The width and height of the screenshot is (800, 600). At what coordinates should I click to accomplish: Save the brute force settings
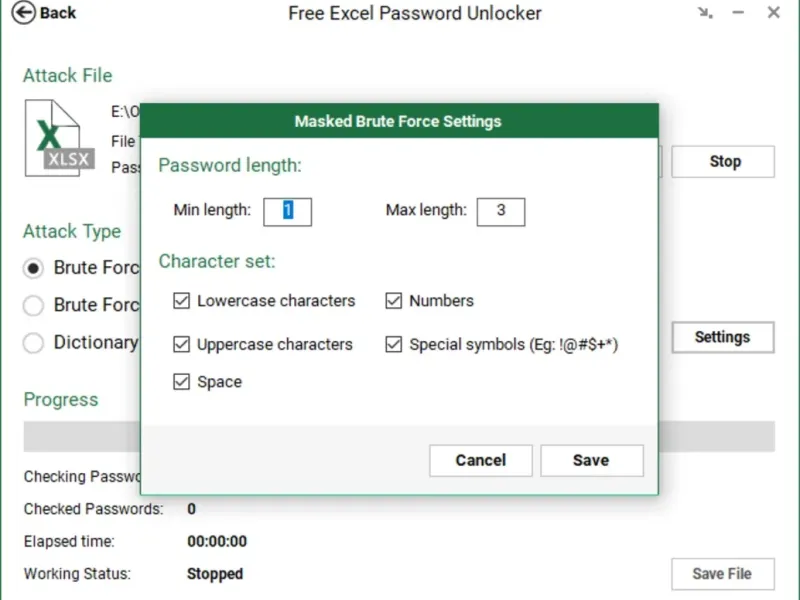pyautogui.click(x=592, y=460)
